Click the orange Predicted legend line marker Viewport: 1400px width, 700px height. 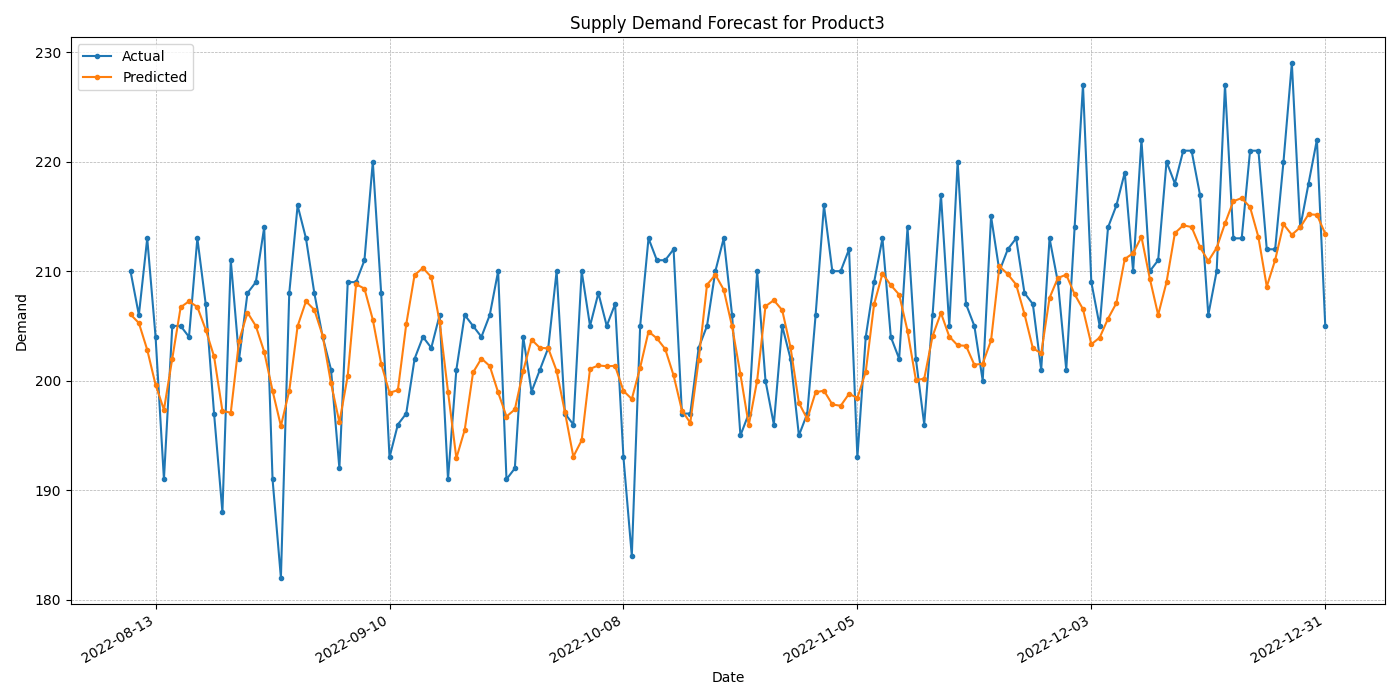pos(99,77)
